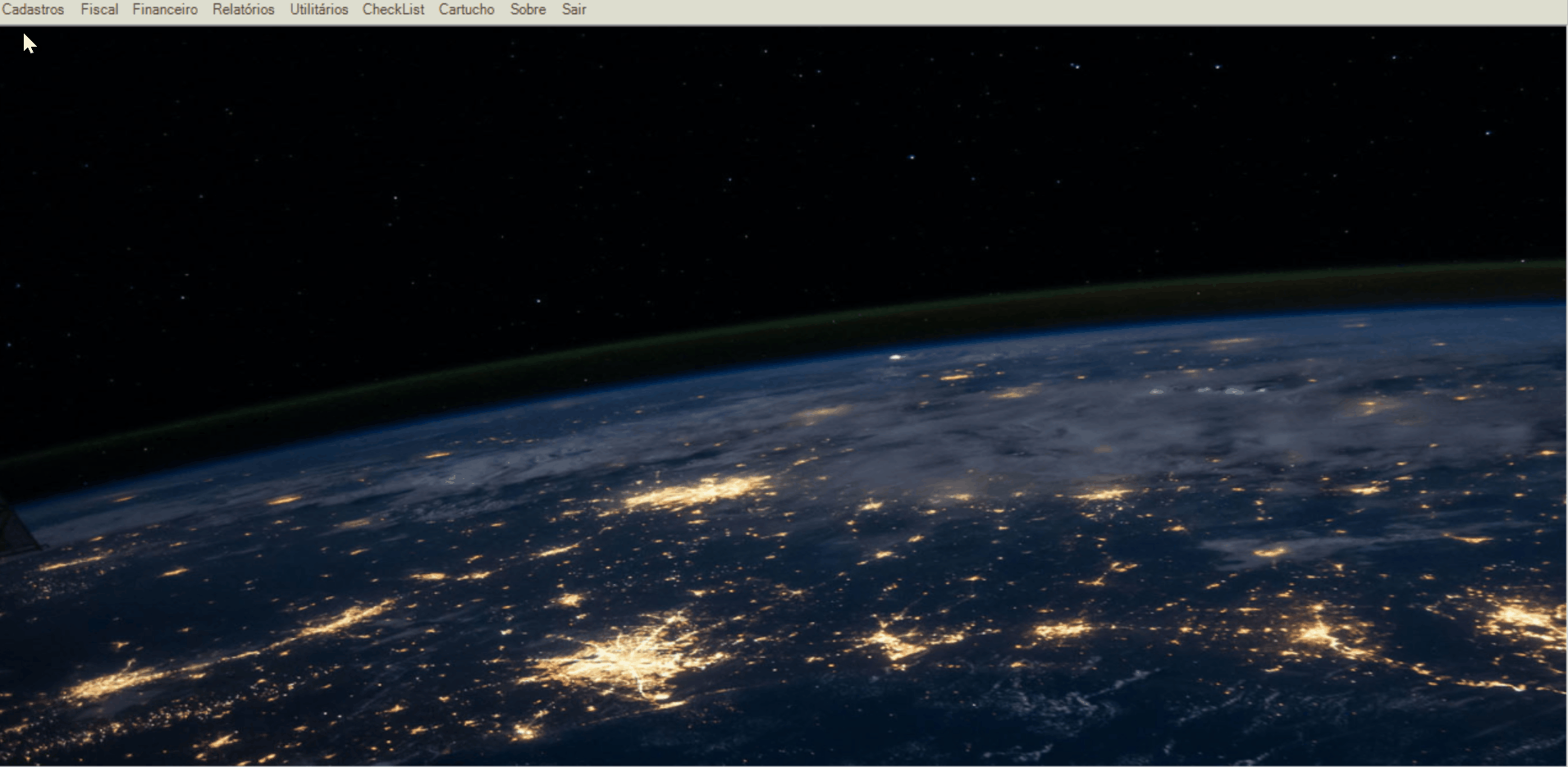Open the Relatórios menu
The image size is (1568, 767).
(x=243, y=10)
